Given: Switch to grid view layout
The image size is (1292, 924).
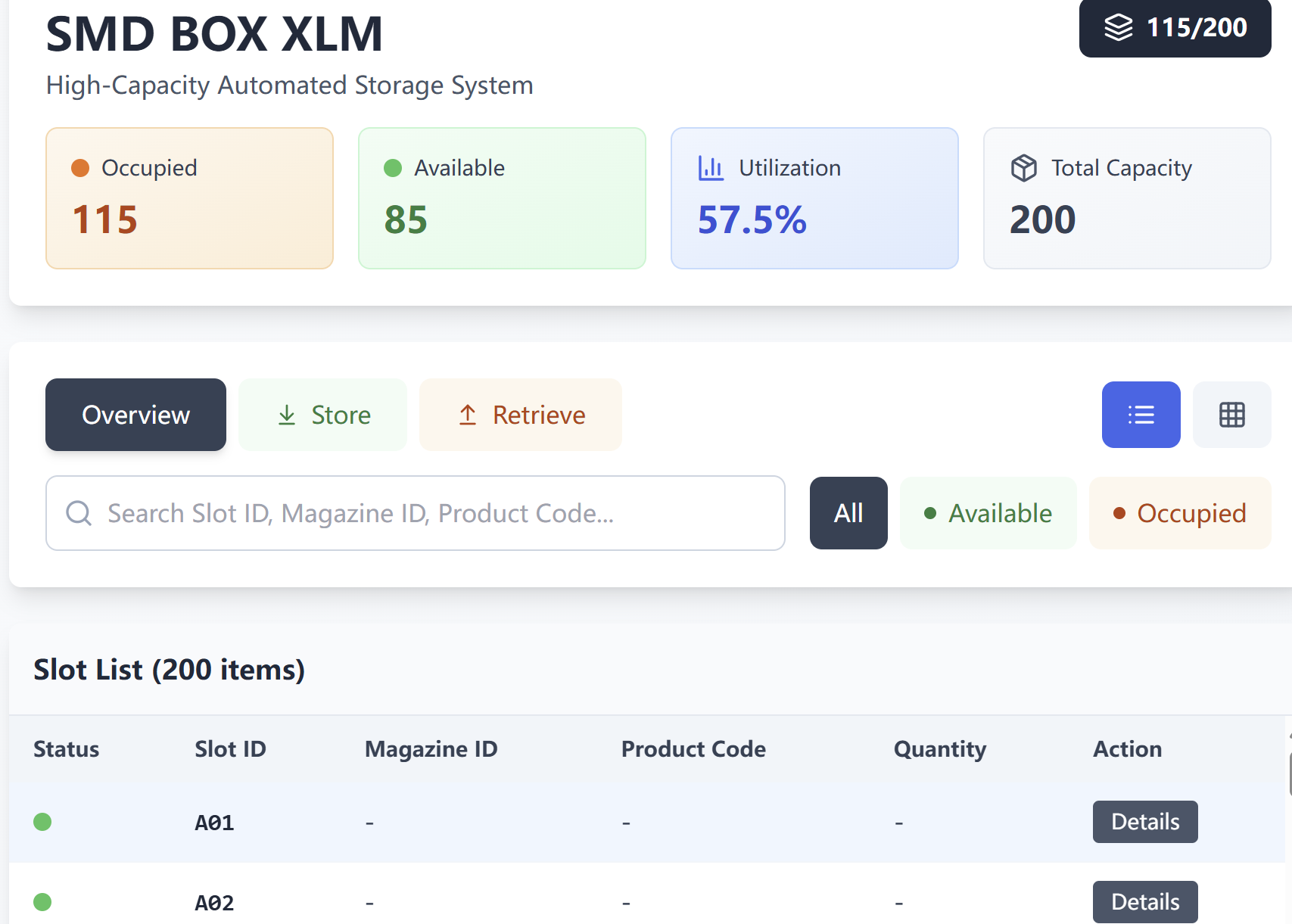Looking at the screenshot, I should coord(1231,415).
